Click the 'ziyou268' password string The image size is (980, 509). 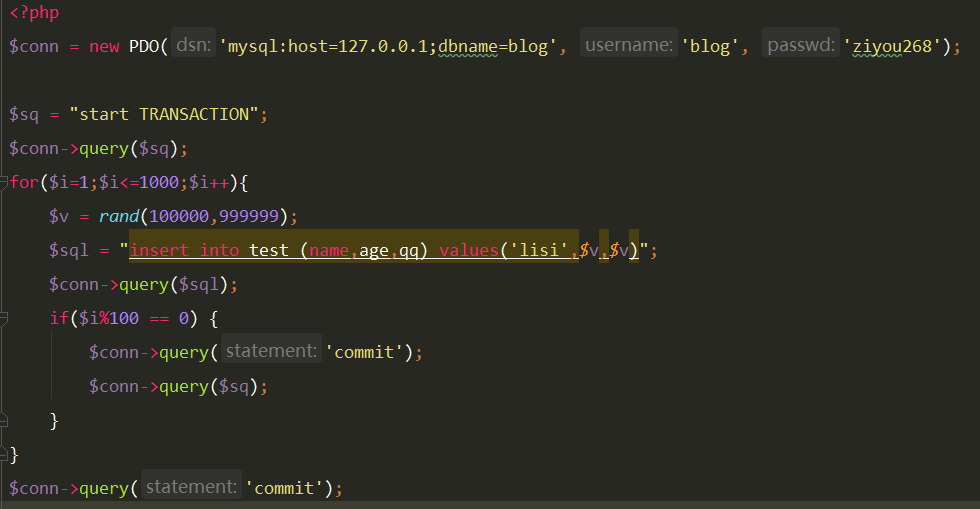[x=892, y=46]
